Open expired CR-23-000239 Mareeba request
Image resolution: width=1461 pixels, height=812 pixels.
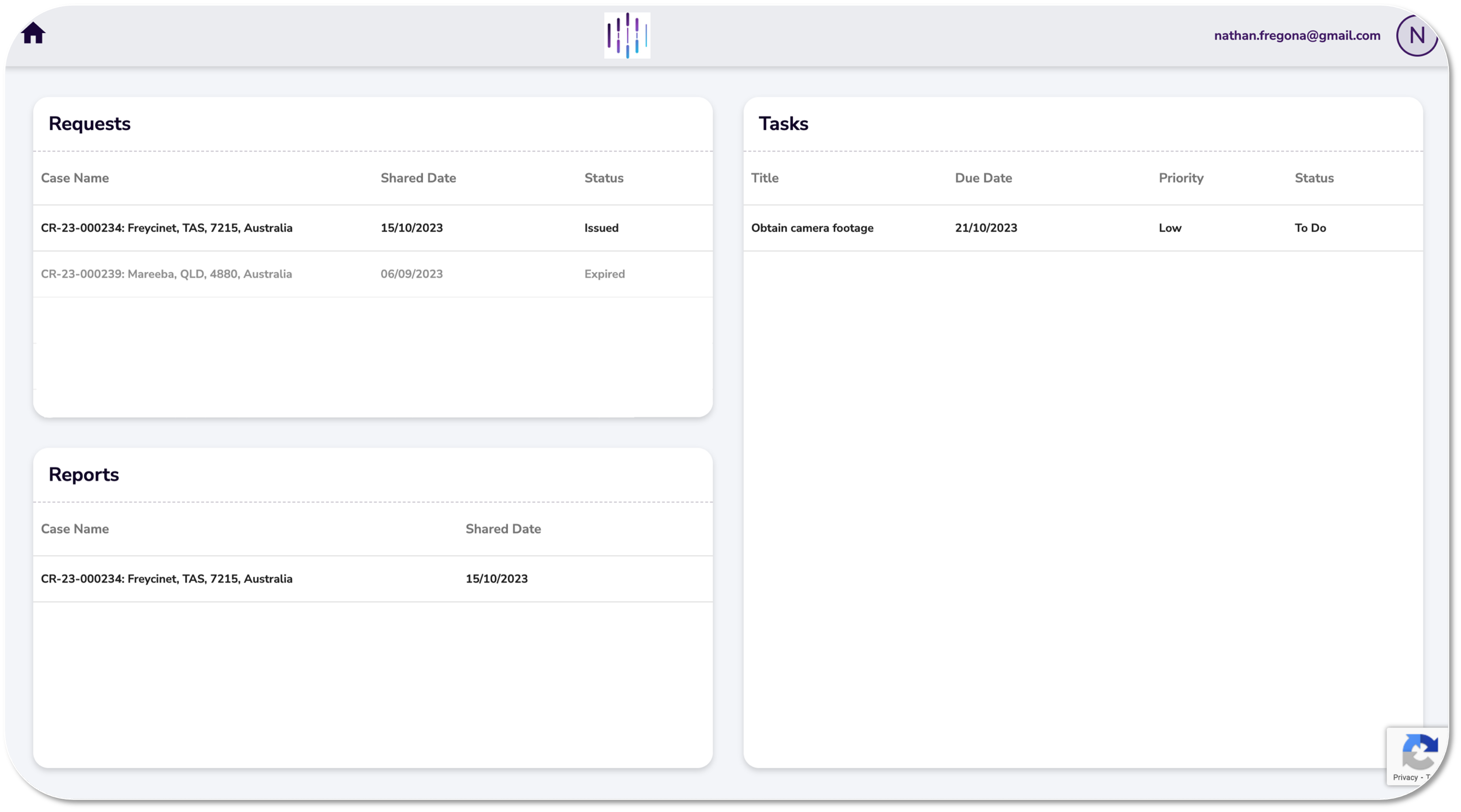[x=167, y=274]
